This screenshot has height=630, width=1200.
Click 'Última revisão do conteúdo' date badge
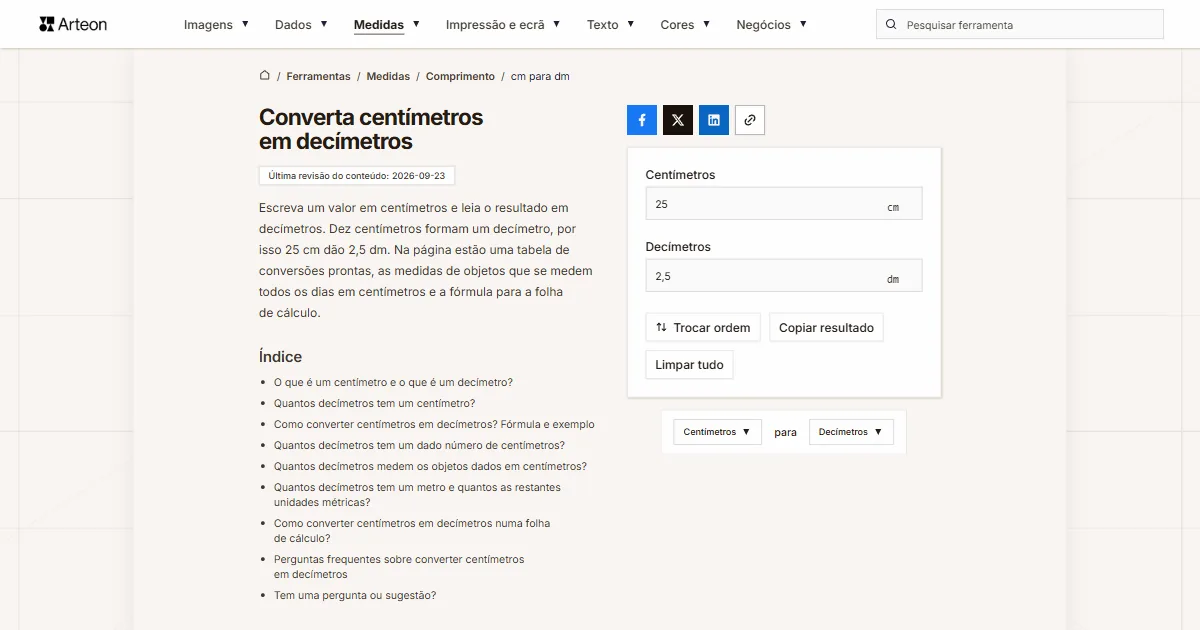[x=357, y=175]
